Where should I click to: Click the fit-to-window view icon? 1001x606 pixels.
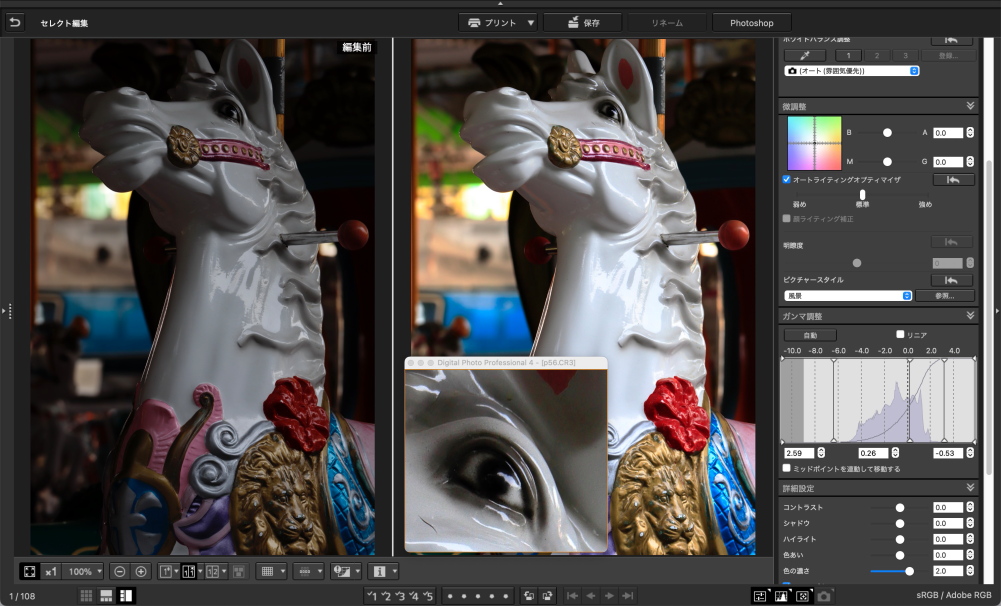(29, 571)
